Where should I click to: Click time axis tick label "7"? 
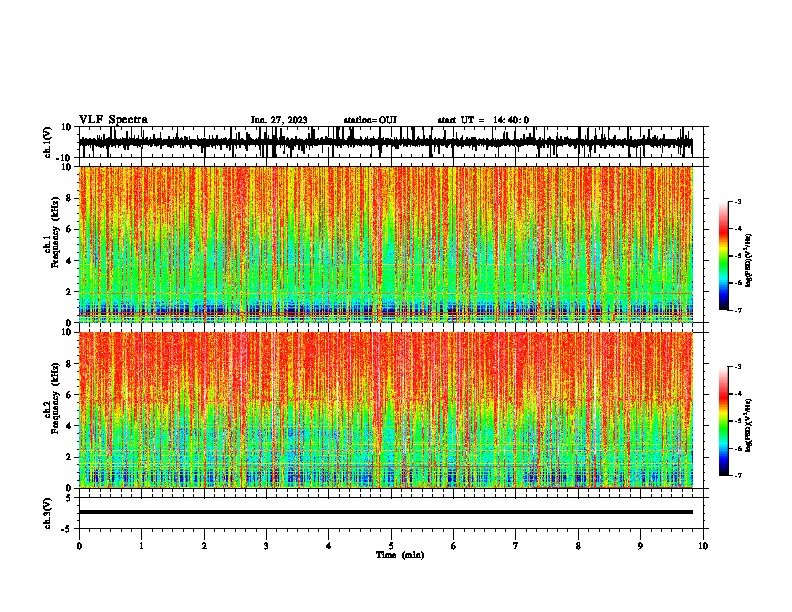pos(516,546)
